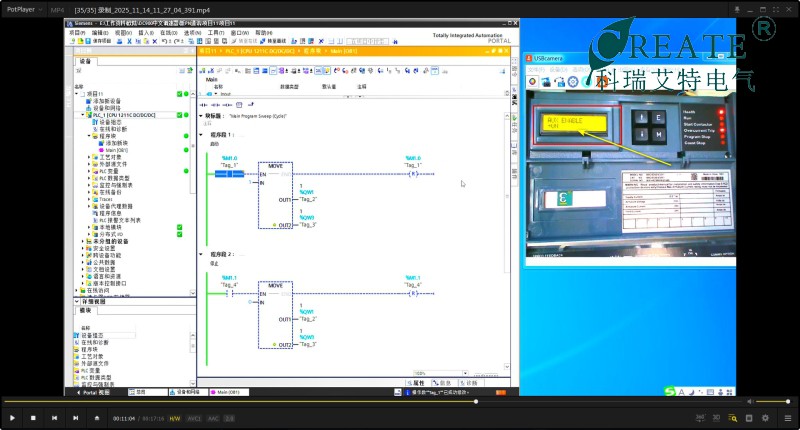The image size is (800, 430).
Task: Click the undo arrow toolbar icon
Action: (166, 41)
